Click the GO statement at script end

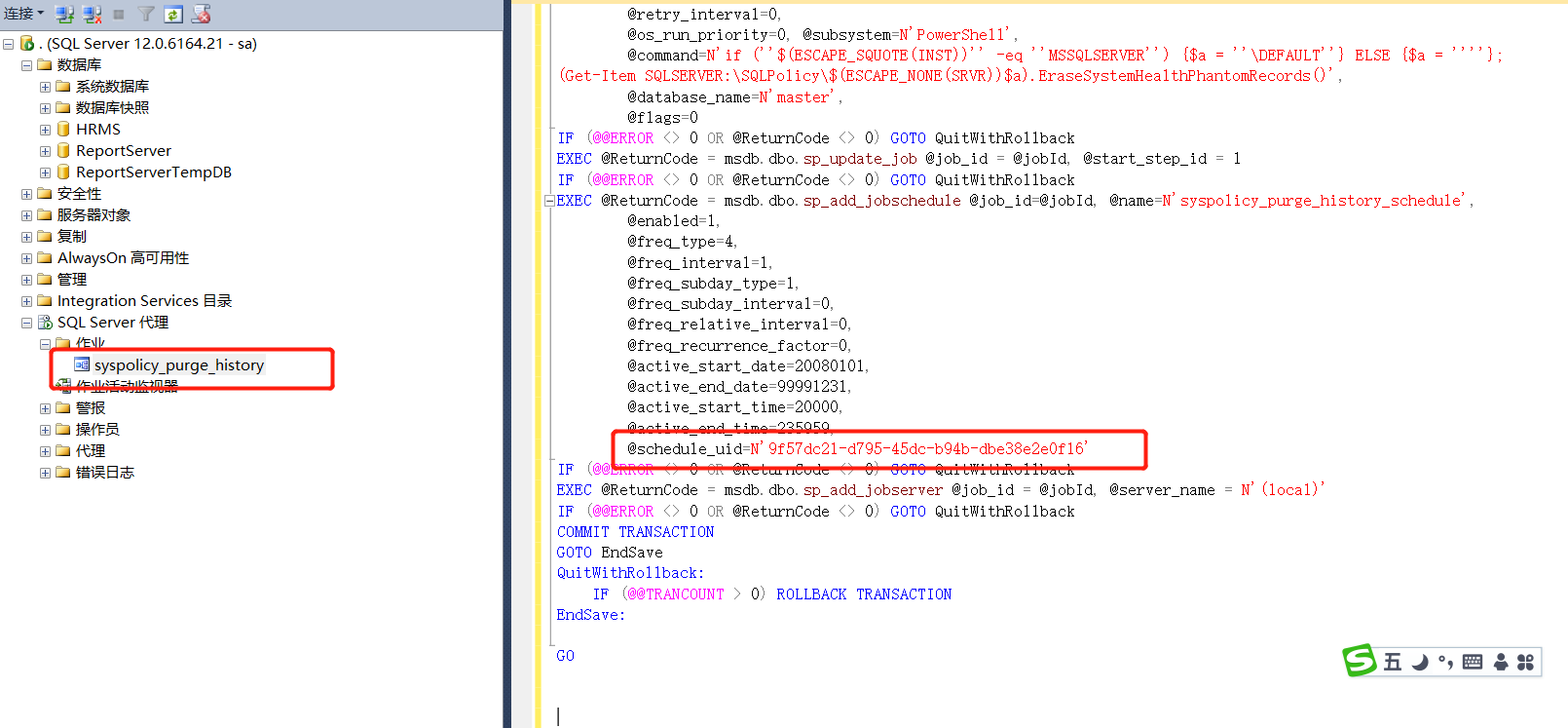point(565,656)
